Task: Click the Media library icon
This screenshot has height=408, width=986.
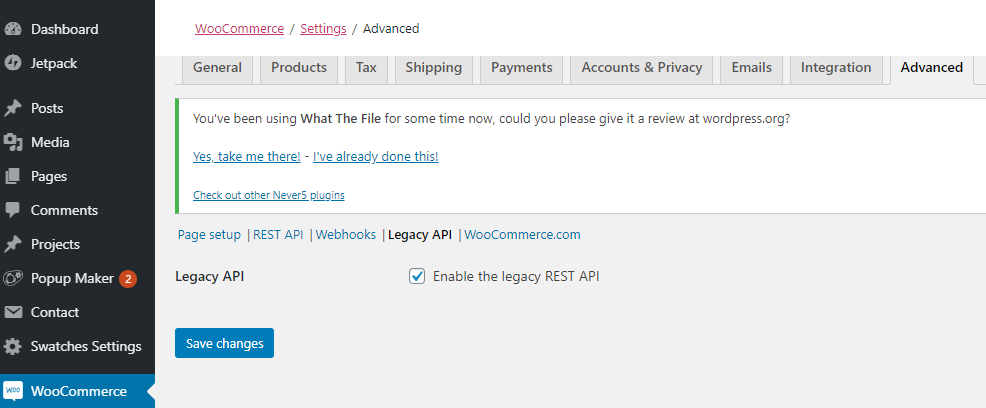Action: (13, 142)
